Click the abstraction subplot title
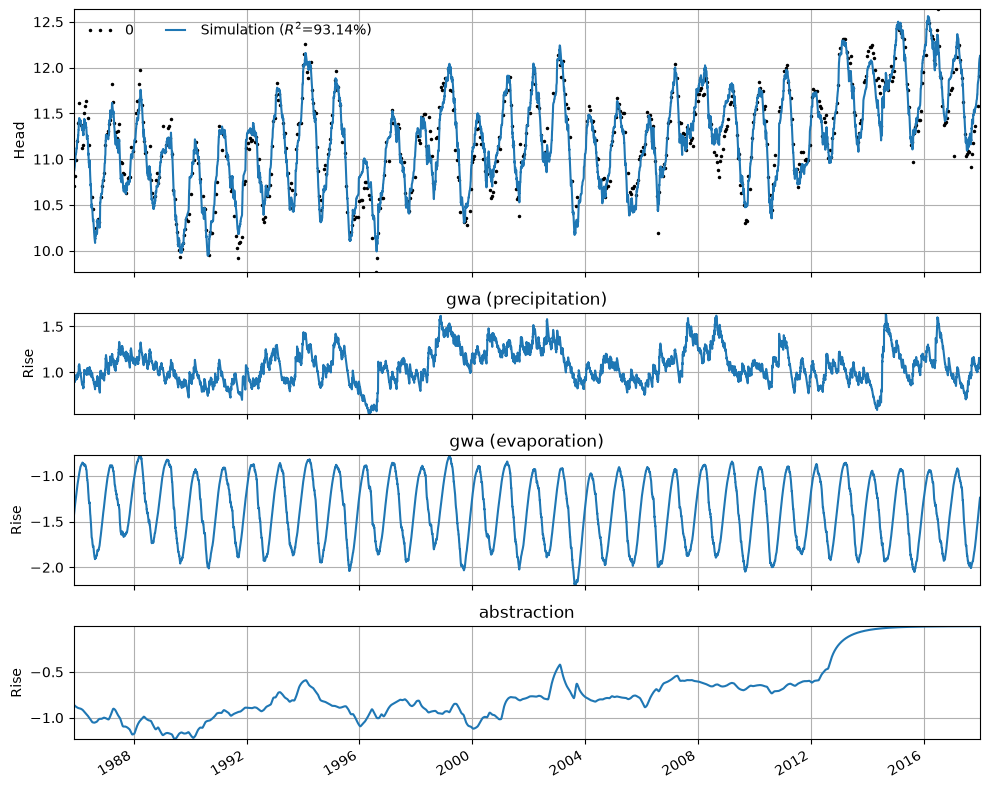 point(526,612)
